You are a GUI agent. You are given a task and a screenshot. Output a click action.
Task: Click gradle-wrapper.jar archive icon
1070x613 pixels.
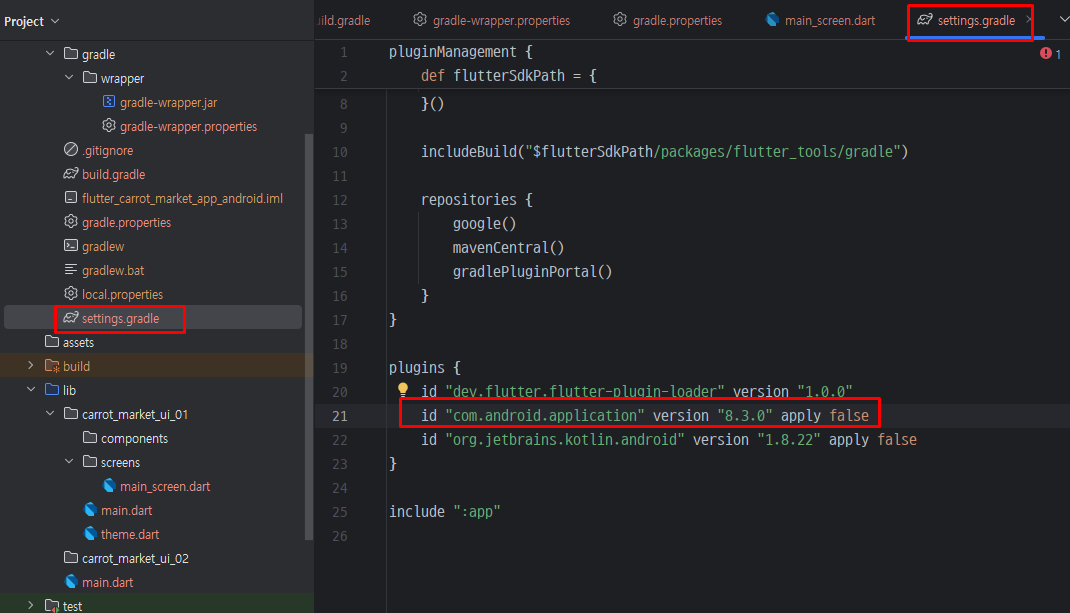point(109,101)
